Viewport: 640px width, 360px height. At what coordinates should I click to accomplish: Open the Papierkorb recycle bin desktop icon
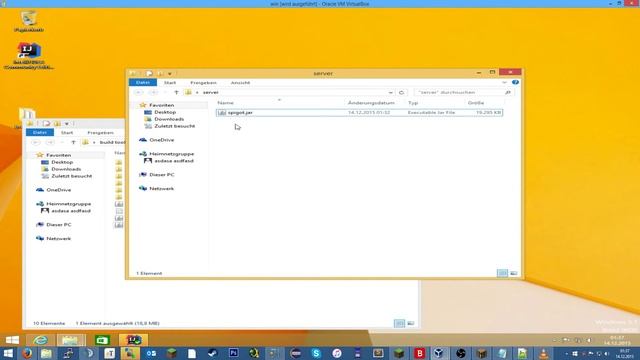click(x=29, y=21)
